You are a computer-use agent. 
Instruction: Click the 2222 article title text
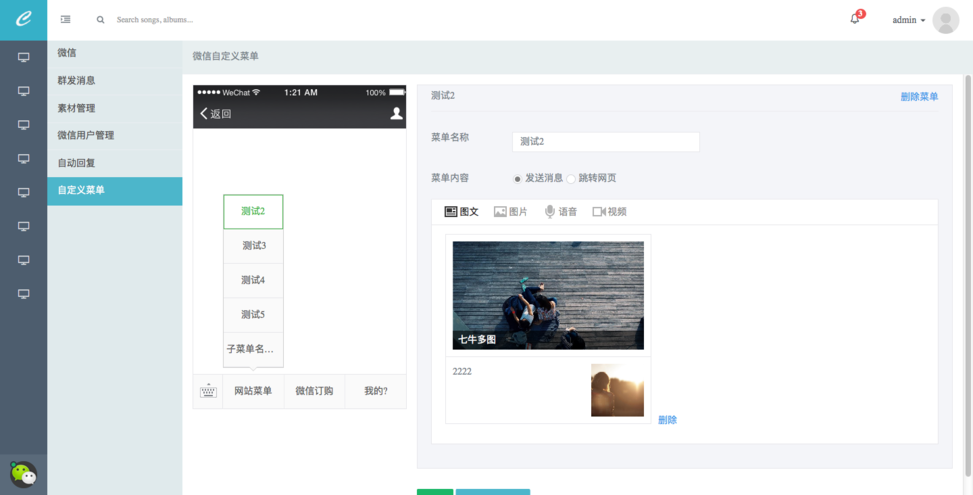(x=462, y=372)
